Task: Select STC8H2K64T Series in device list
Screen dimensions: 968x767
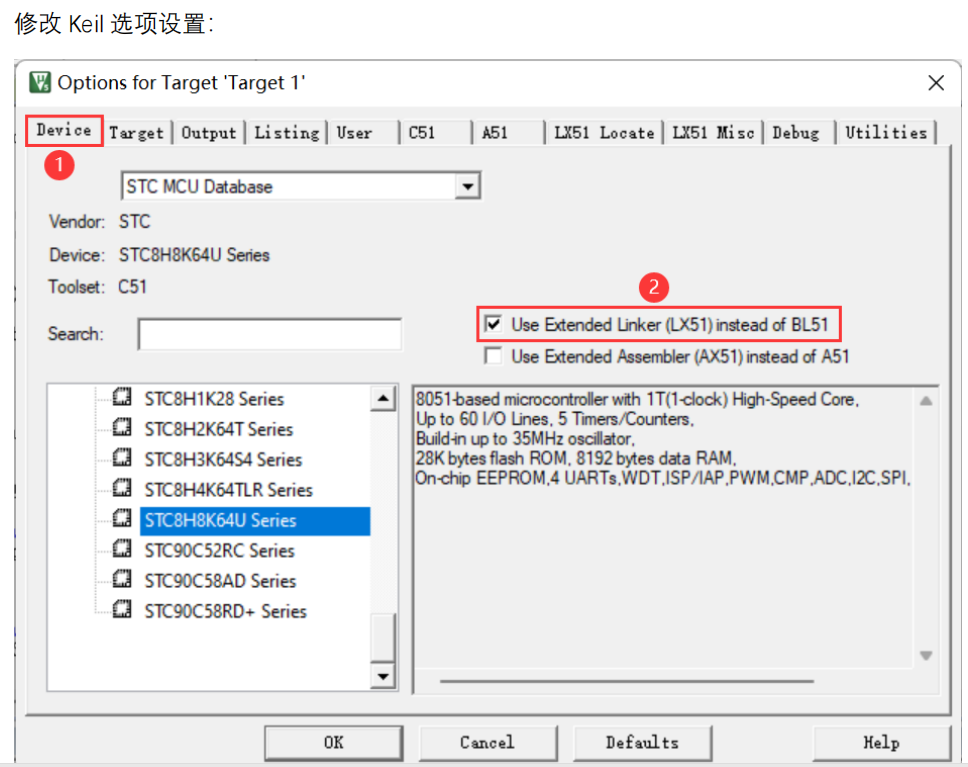Action: pyautogui.click(x=219, y=429)
